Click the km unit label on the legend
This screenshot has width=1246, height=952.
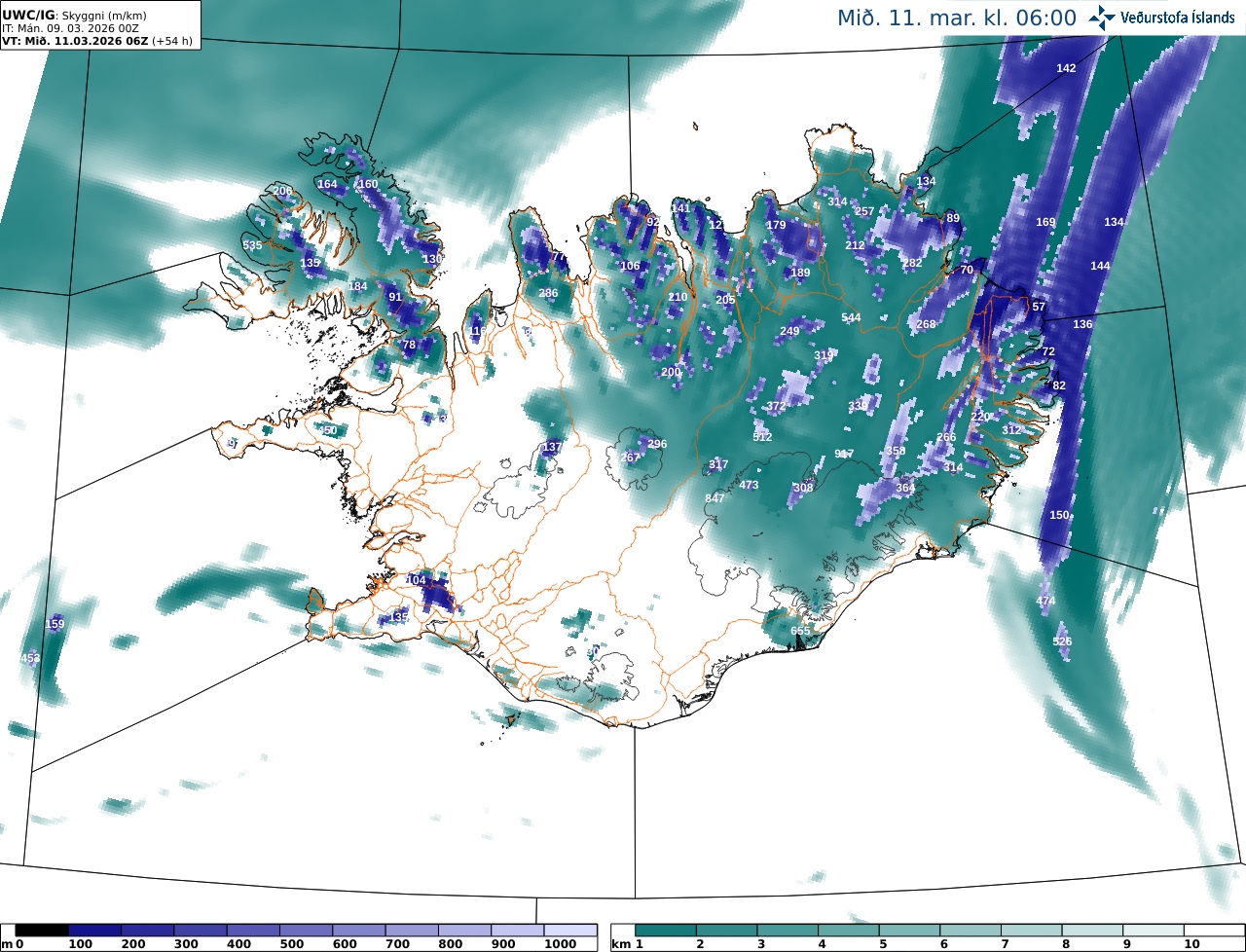click(621, 944)
